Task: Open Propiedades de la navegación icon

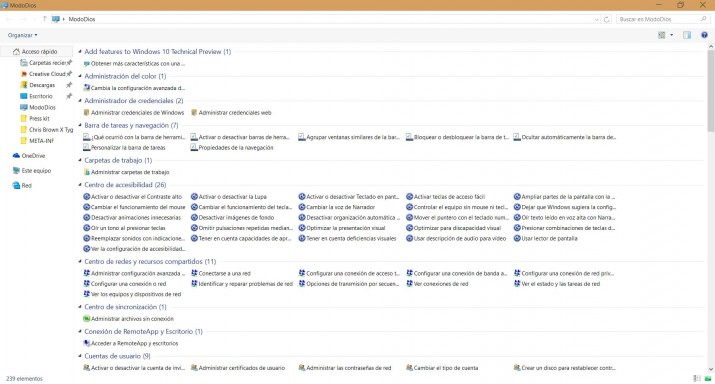Action: click(194, 148)
